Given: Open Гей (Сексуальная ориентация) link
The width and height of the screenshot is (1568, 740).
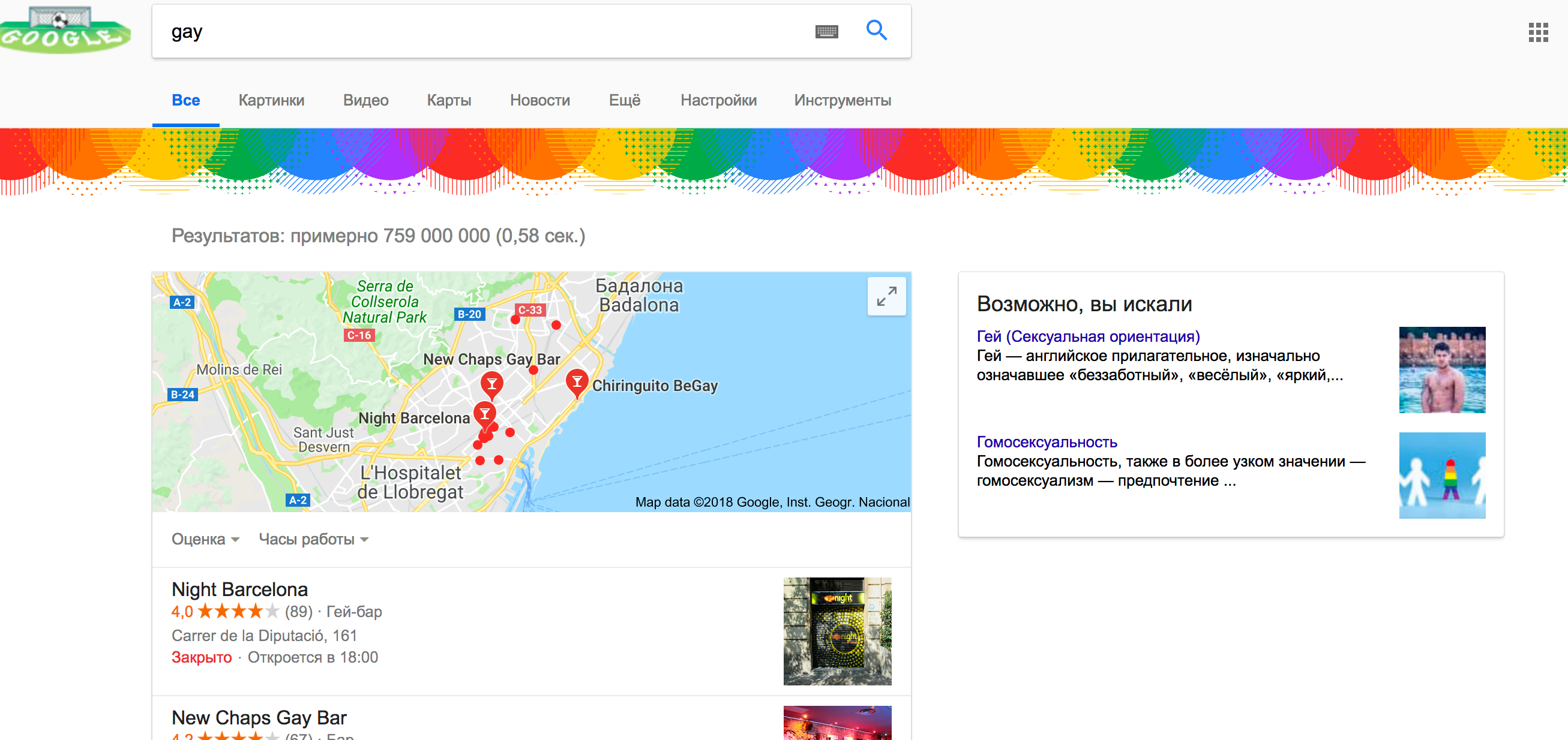Looking at the screenshot, I should point(1088,336).
